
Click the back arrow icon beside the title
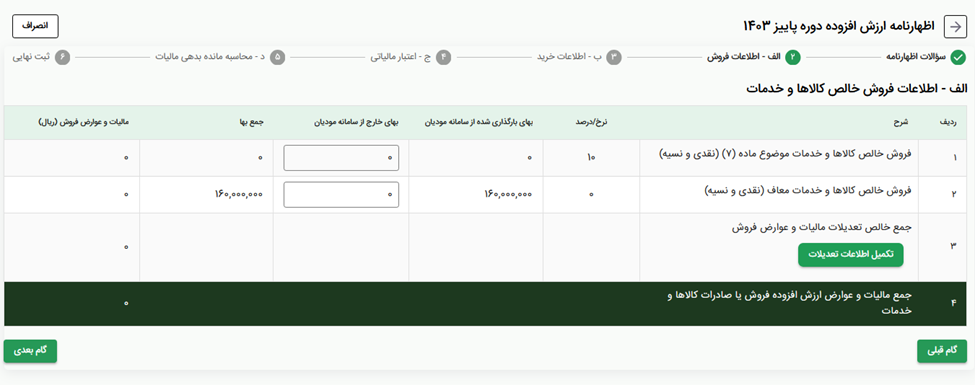pos(955,27)
